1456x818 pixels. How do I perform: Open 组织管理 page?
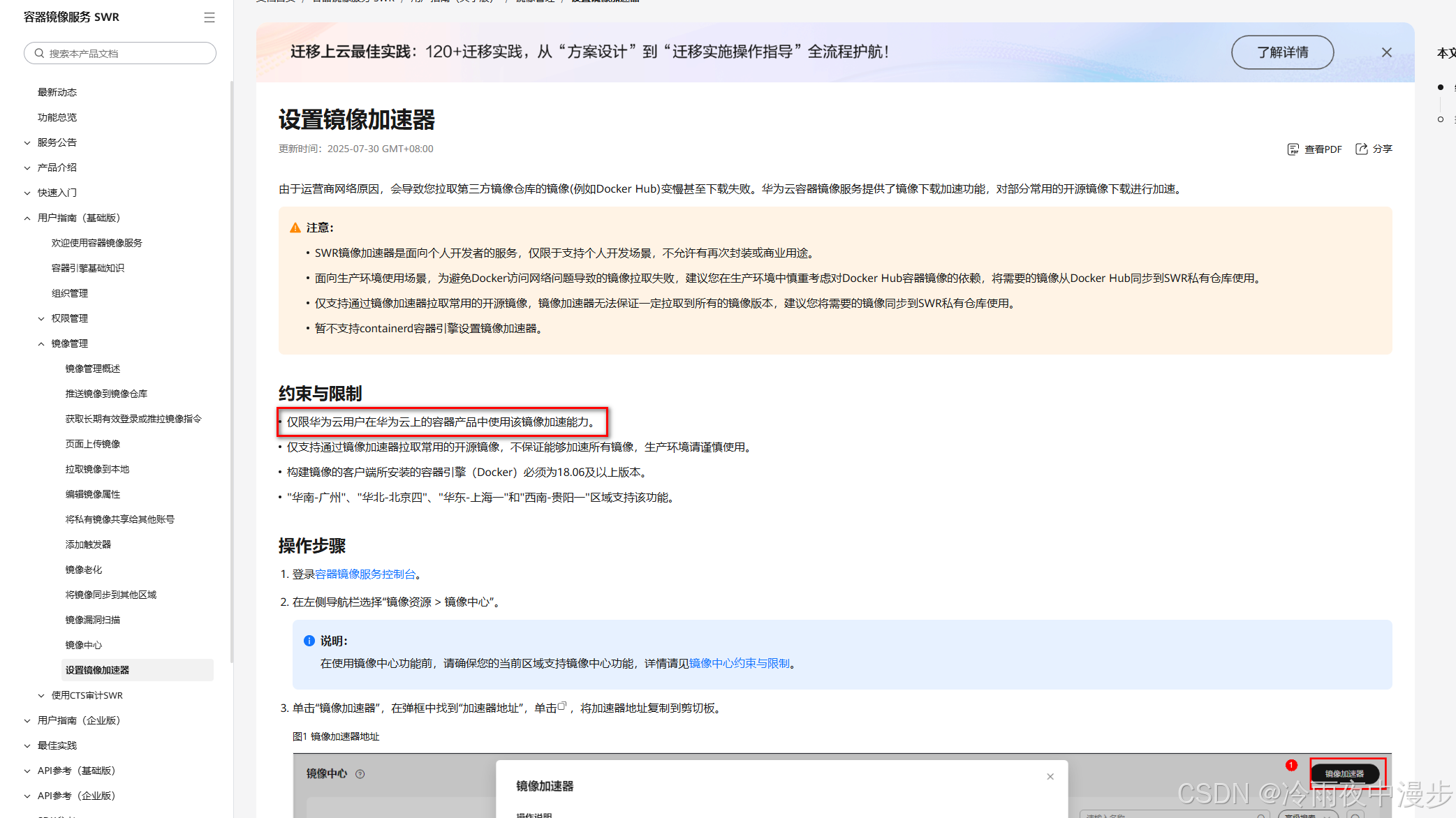coord(70,293)
